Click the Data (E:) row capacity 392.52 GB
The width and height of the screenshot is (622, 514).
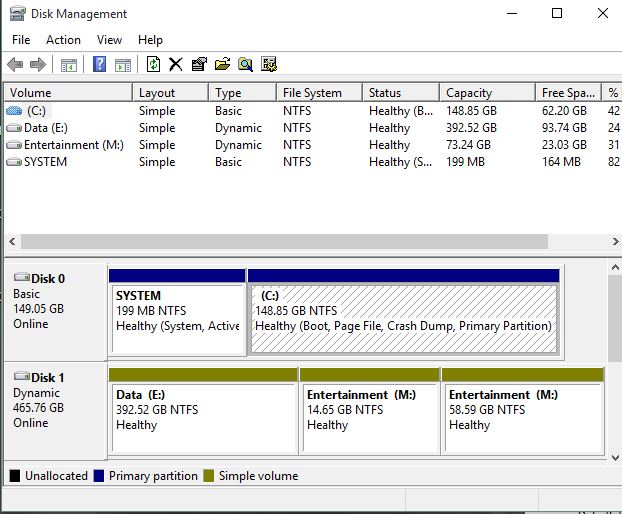coord(471,128)
